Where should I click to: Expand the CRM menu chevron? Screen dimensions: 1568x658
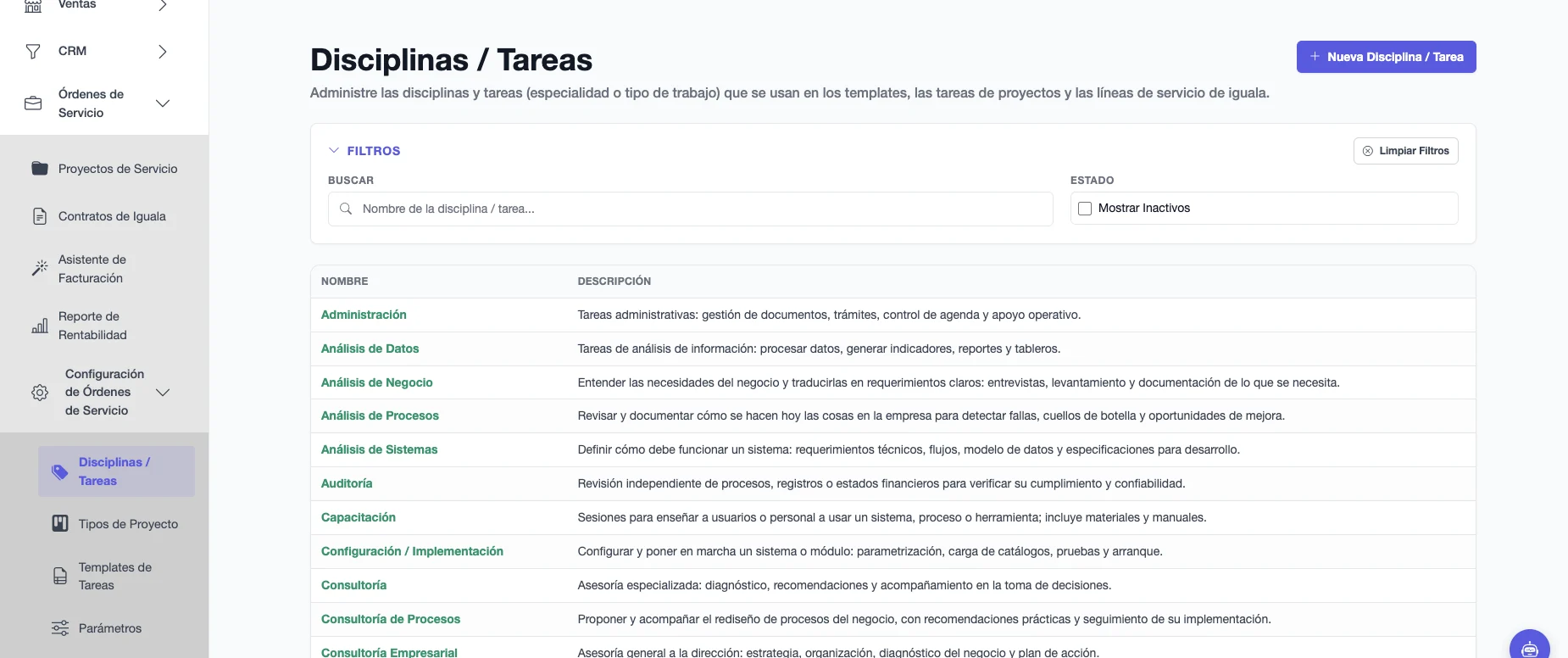tap(163, 52)
